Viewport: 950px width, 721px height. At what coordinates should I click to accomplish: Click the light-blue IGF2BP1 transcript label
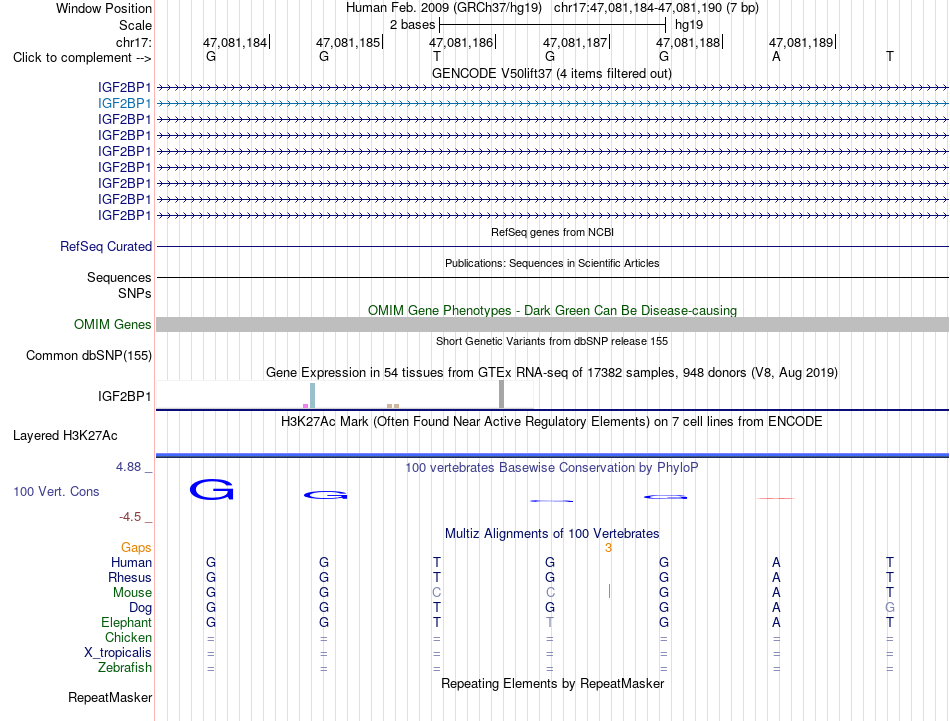pos(124,104)
